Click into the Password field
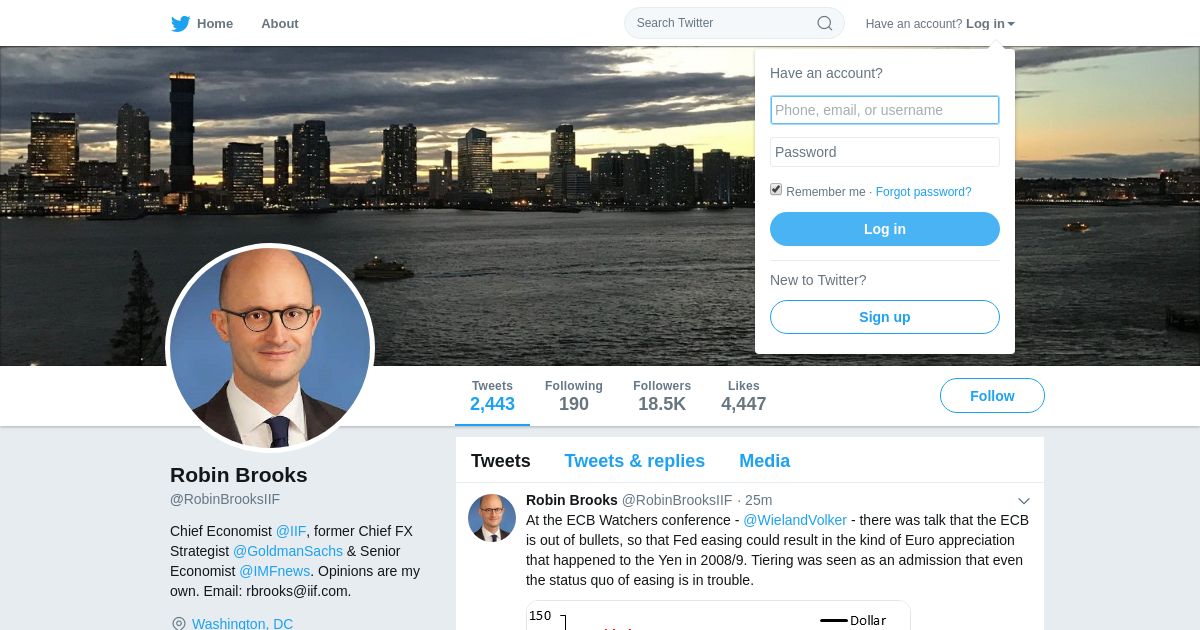Screen dimensions: 1200x630 pos(885,152)
